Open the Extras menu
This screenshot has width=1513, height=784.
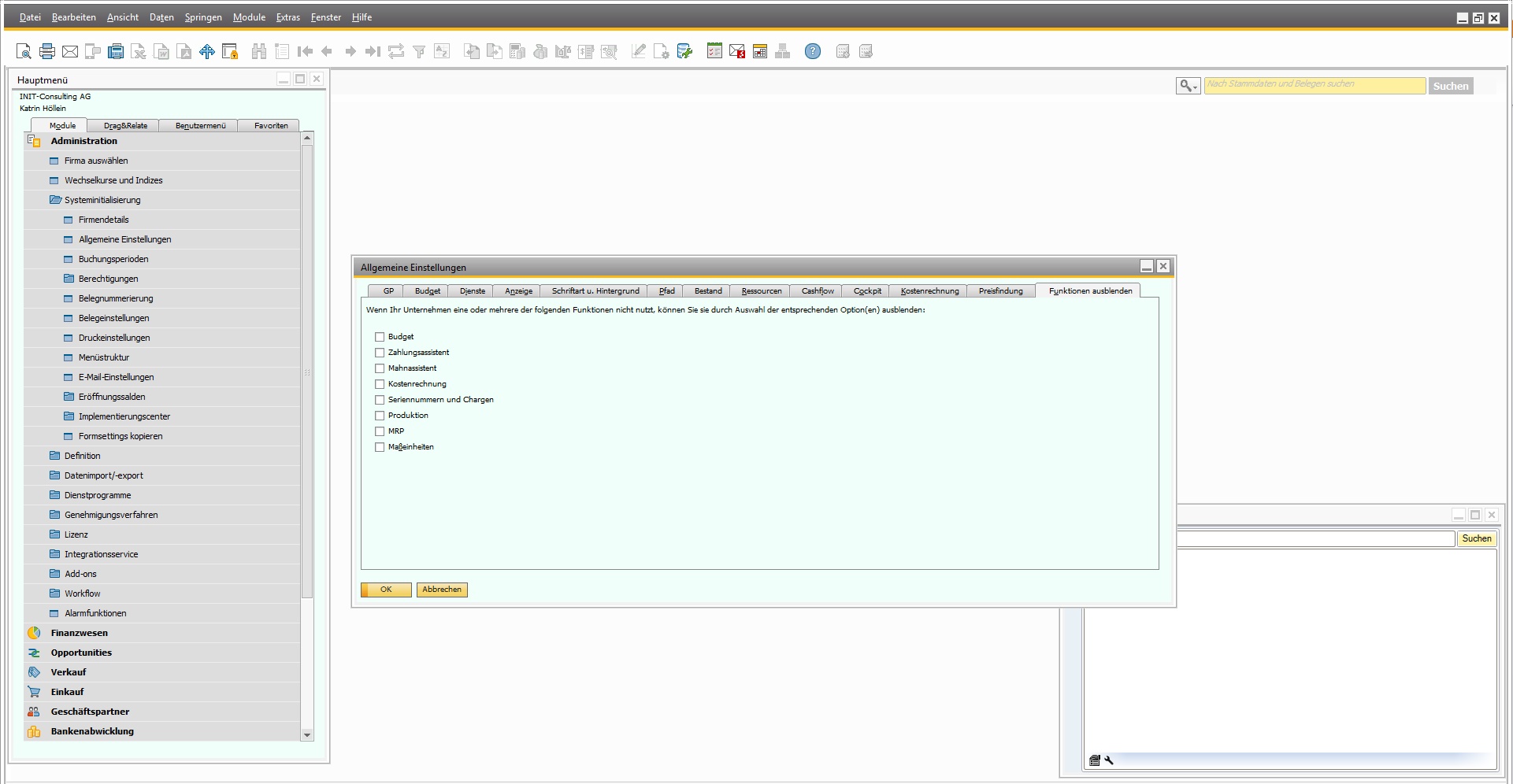coord(287,17)
